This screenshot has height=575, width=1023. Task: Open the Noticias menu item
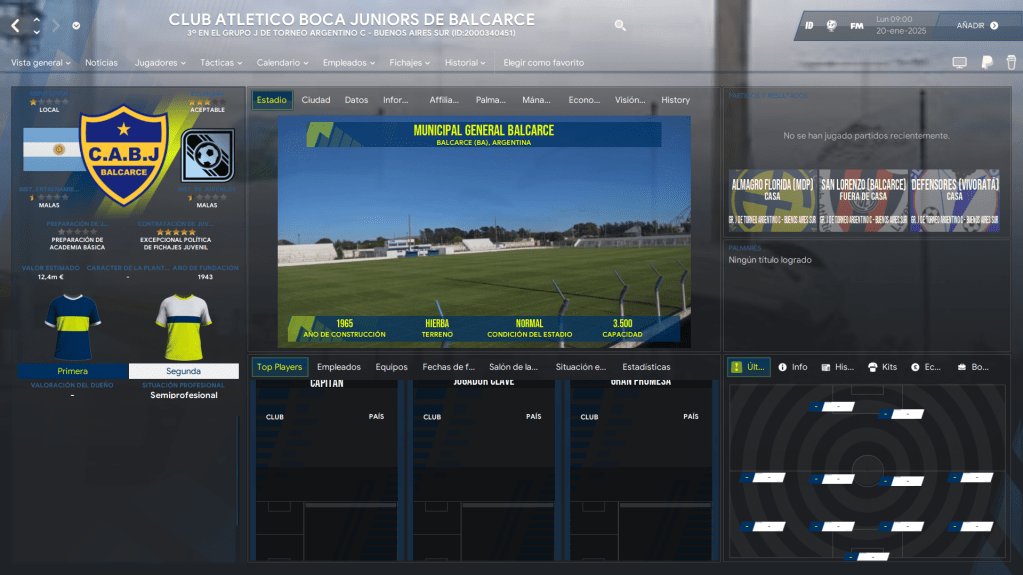101,63
